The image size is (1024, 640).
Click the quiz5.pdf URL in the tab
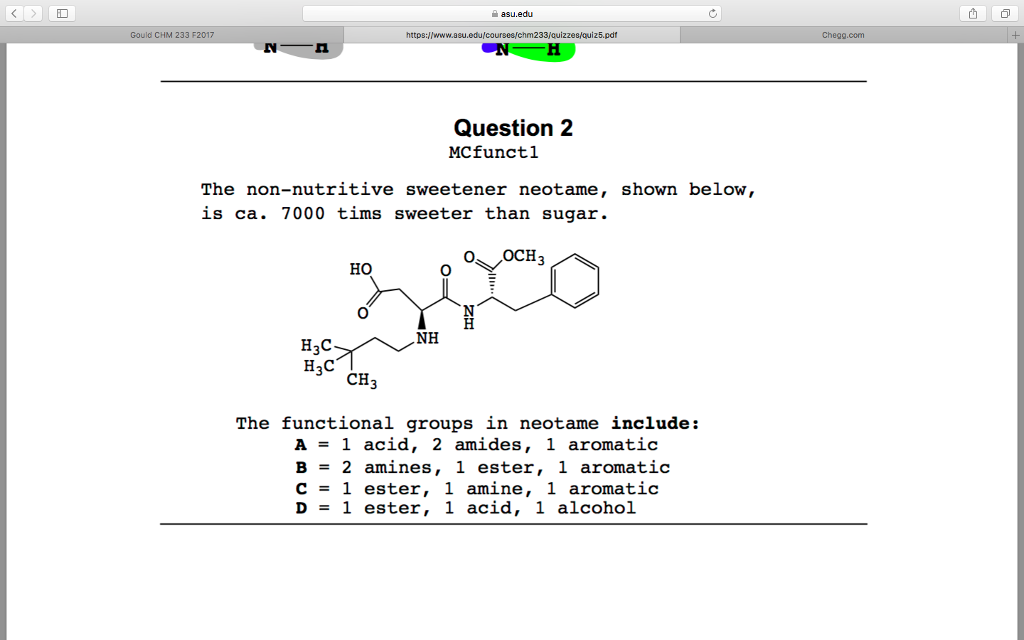(512, 33)
